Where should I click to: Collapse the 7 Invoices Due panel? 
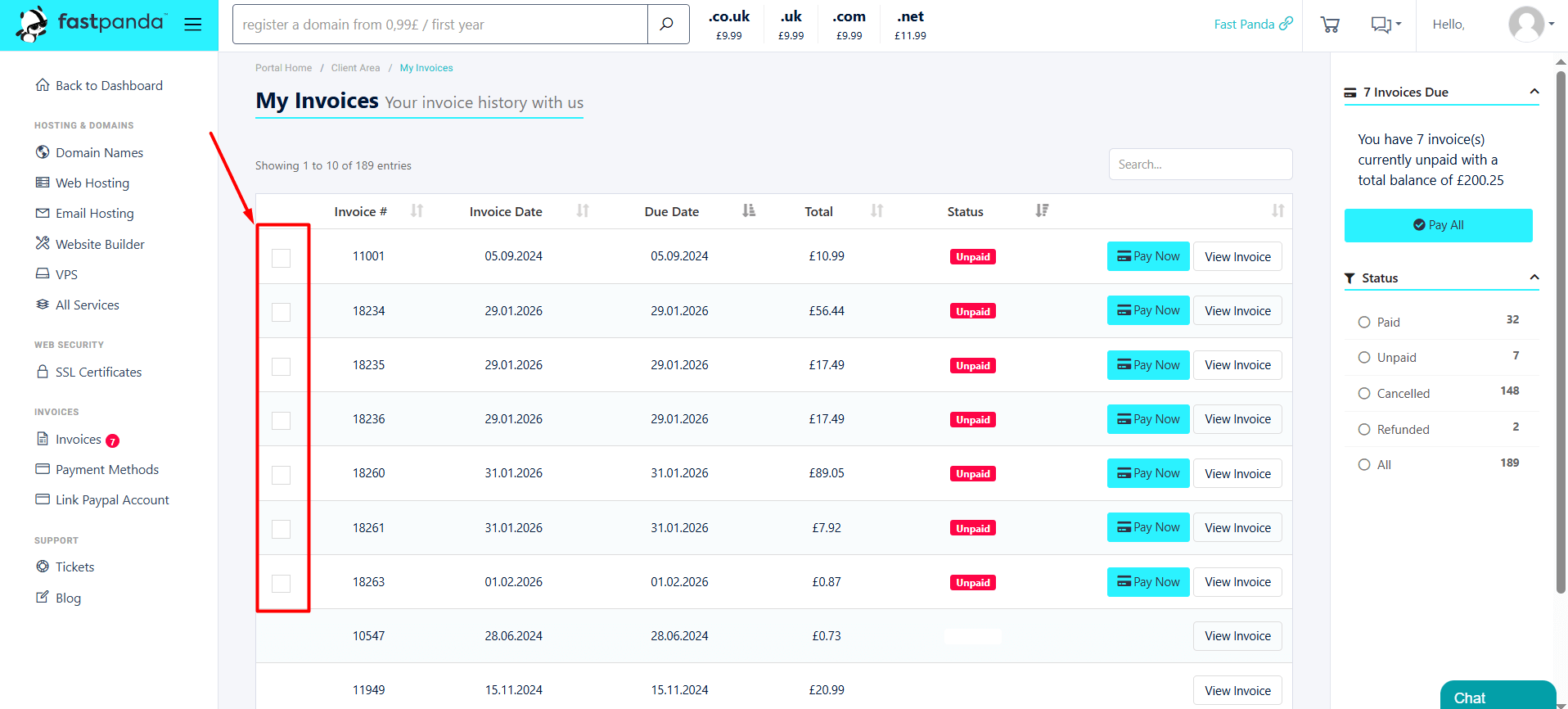[1534, 92]
